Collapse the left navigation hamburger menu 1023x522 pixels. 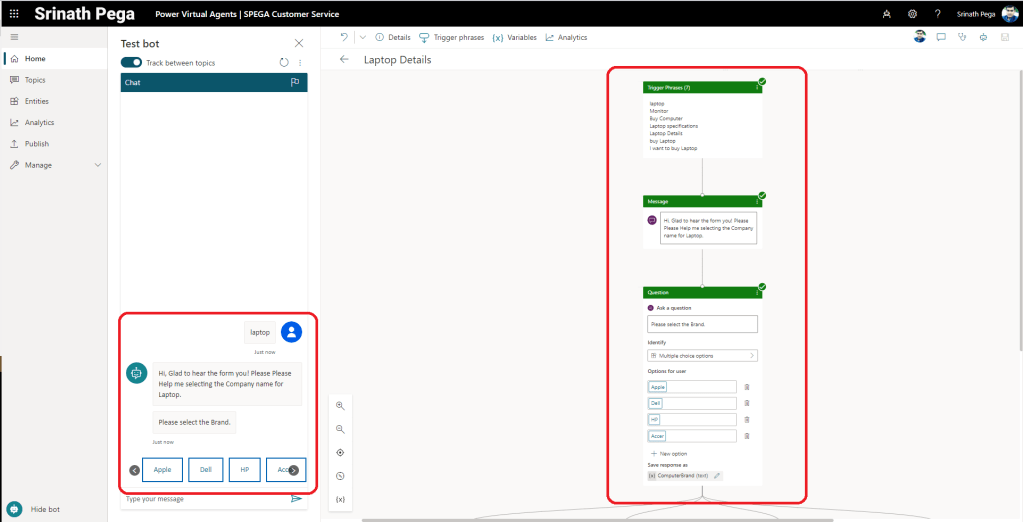coord(14,37)
